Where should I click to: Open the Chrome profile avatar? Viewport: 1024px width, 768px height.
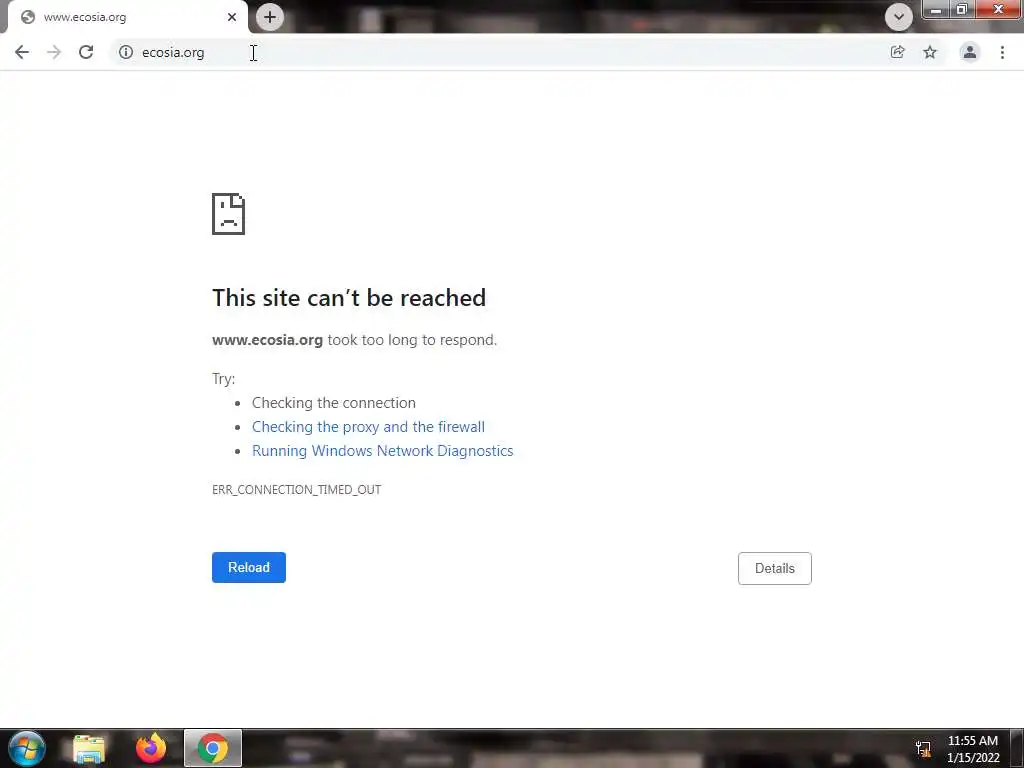(x=970, y=52)
